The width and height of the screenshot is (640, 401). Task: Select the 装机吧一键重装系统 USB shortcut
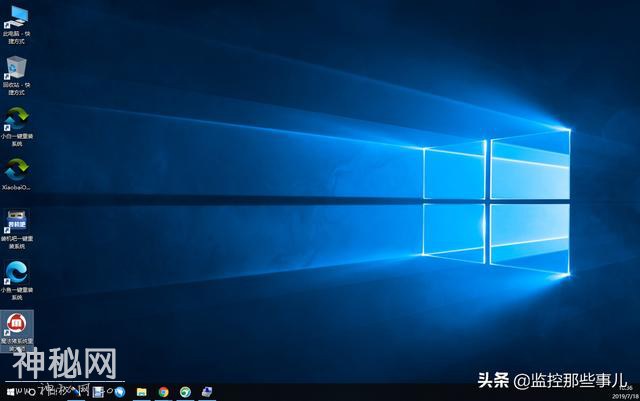tap(17, 229)
